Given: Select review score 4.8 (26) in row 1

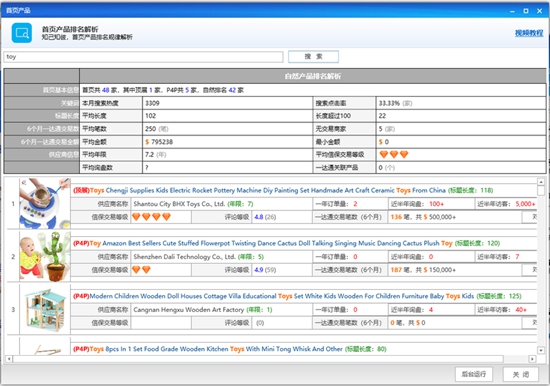Looking at the screenshot, I should pyautogui.click(x=265, y=217).
